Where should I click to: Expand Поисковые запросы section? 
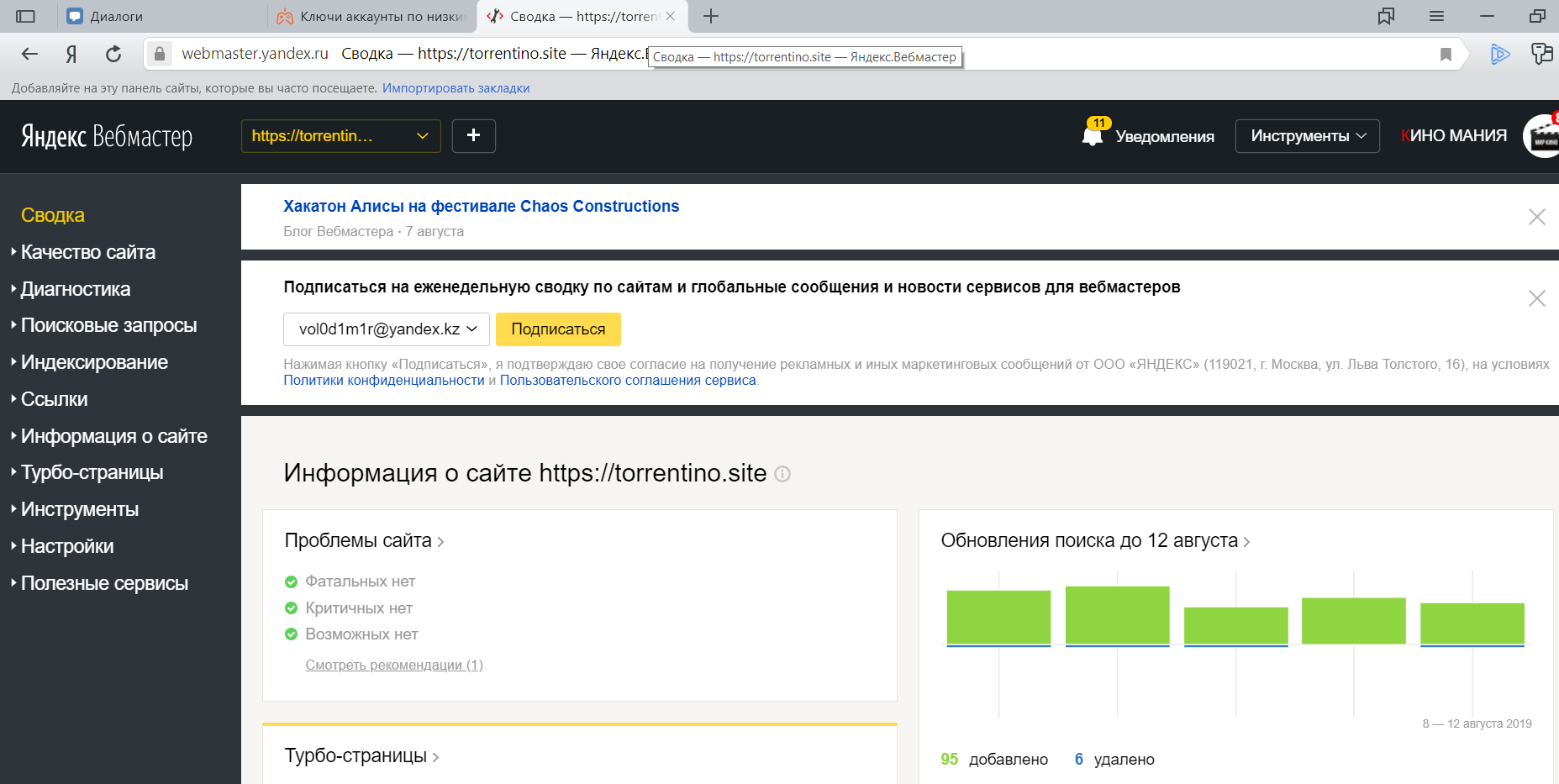108,325
